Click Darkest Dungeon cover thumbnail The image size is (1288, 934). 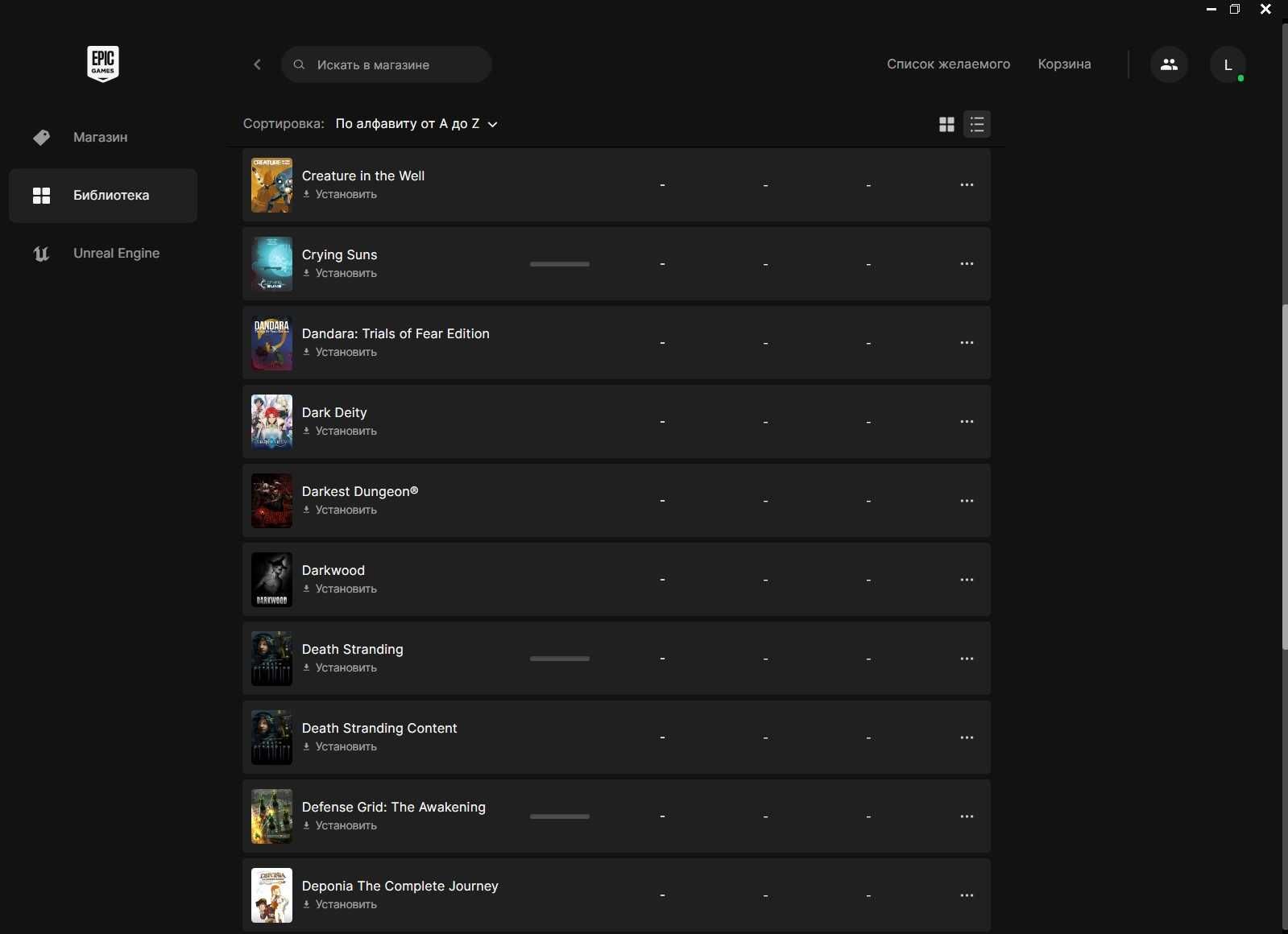[x=271, y=501]
